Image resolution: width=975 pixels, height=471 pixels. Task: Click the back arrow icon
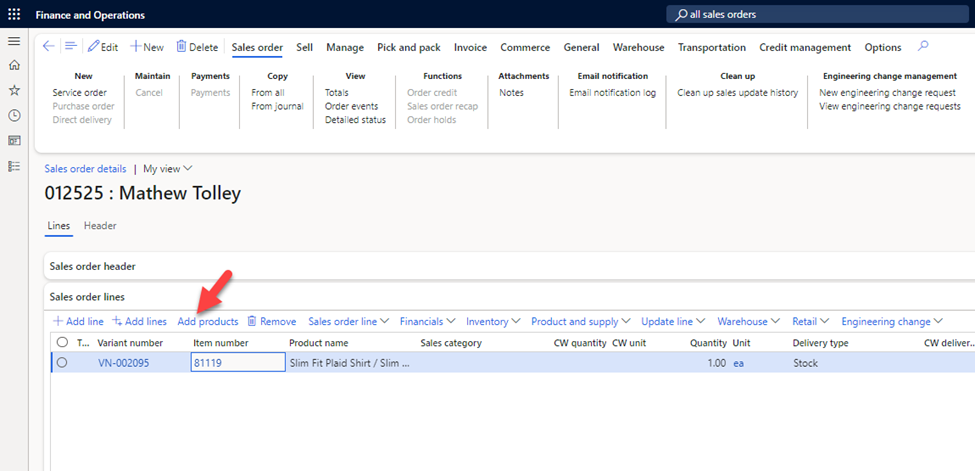(49, 47)
